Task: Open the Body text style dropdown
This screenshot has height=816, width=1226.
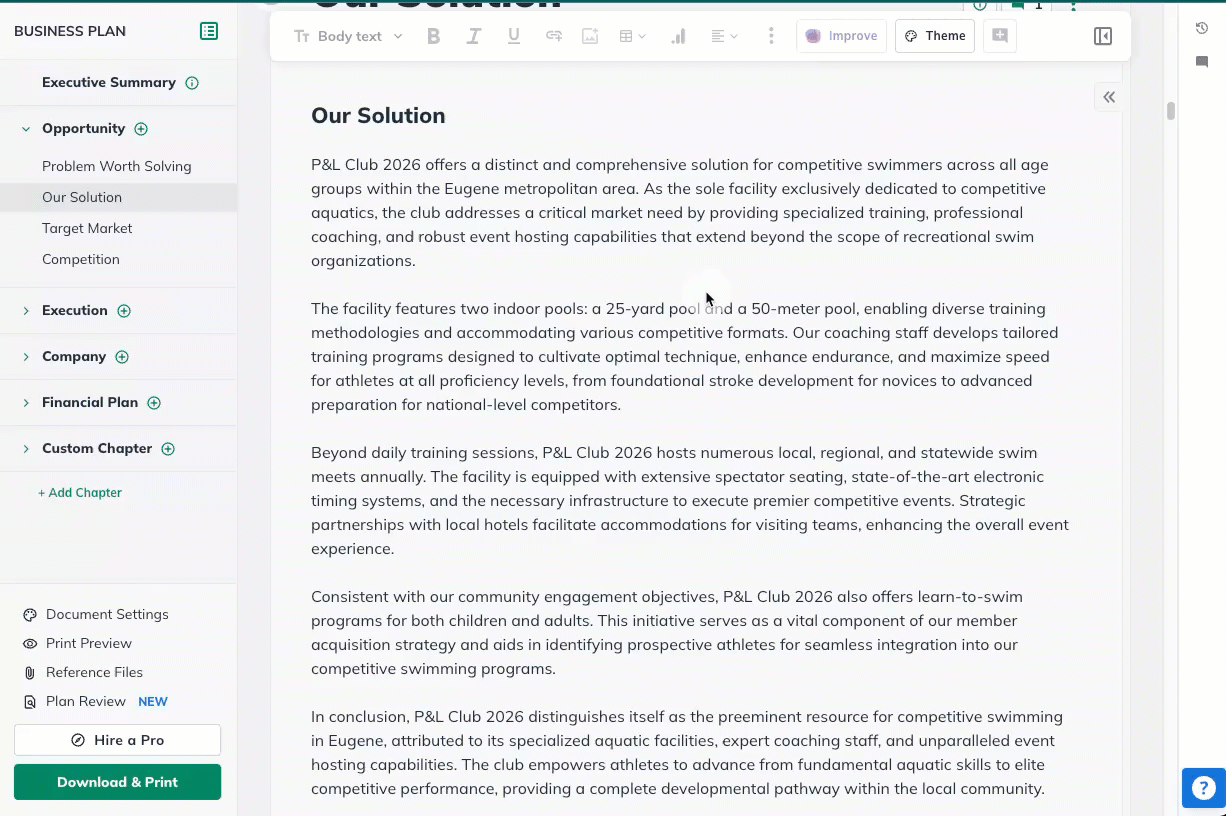Action: point(348,36)
